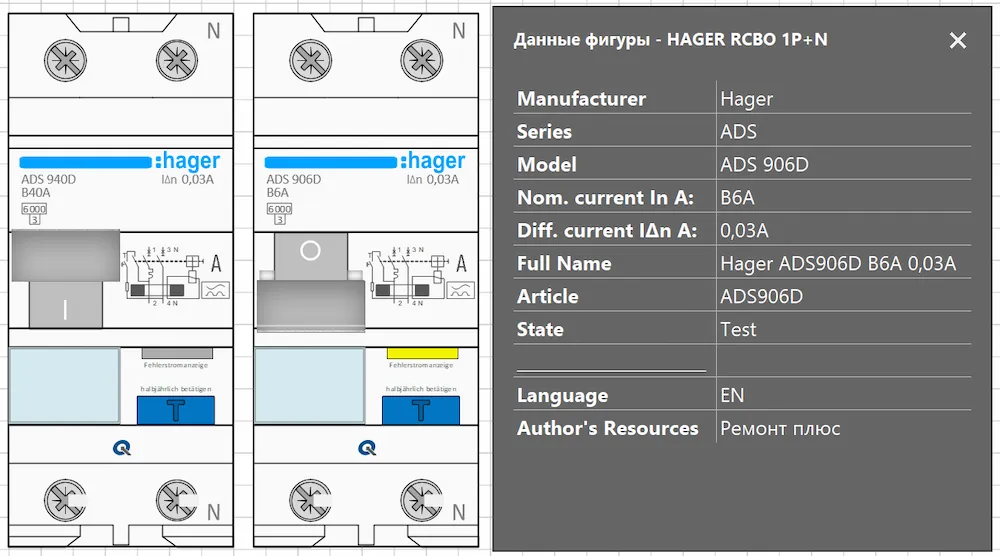Viewport: 1000px width, 556px height.
Task: Click the light blue label window on ADS 940D
Action: 65,385
